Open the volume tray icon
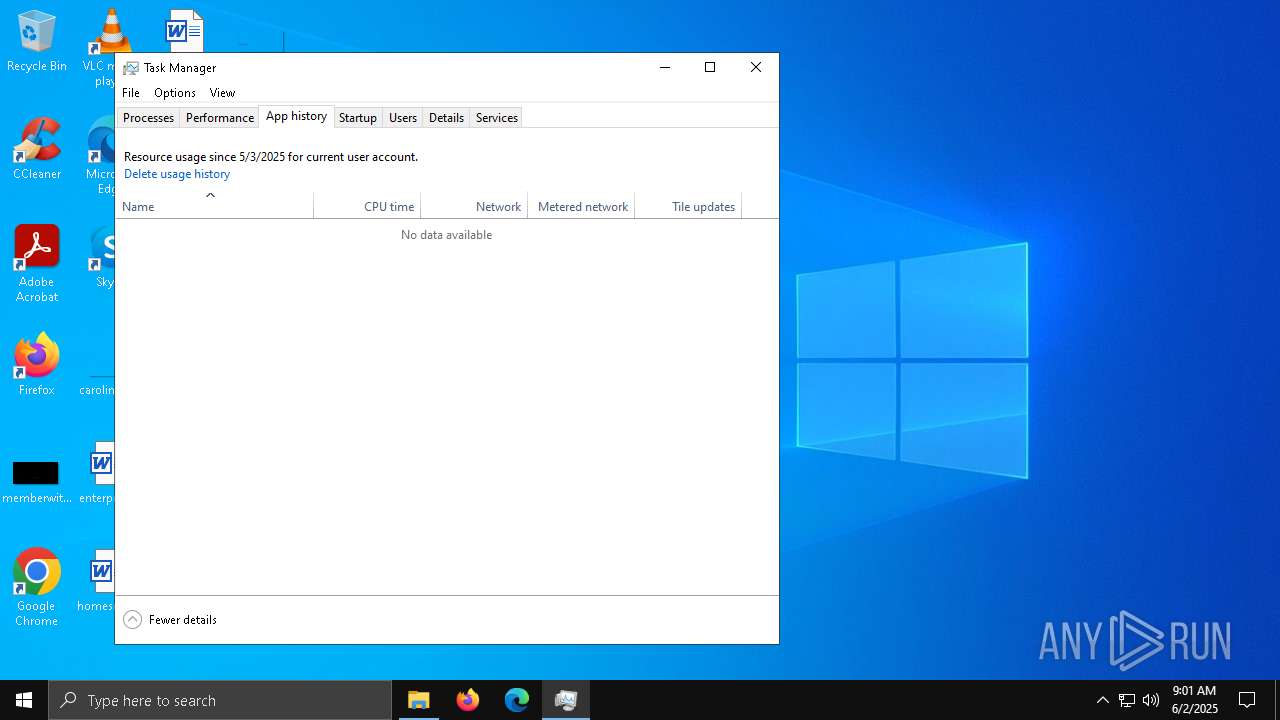Screen dimensions: 1280x720 (x=1151, y=700)
